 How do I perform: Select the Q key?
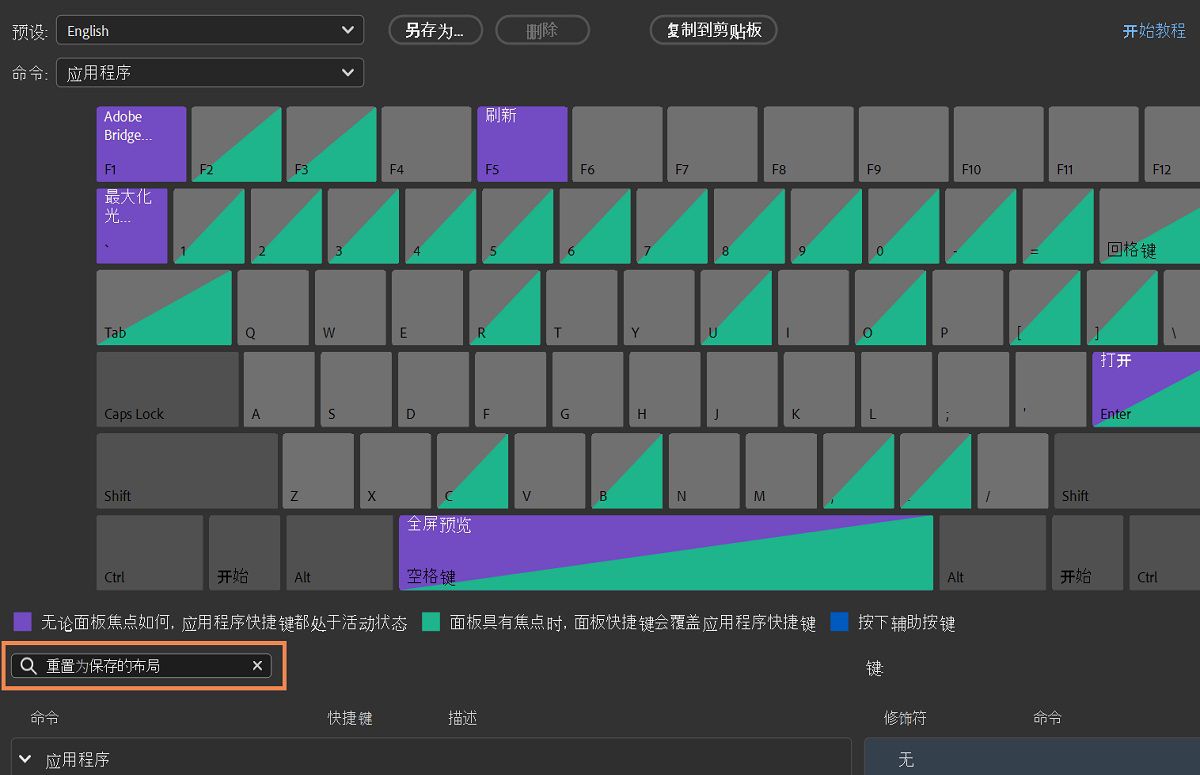273,308
